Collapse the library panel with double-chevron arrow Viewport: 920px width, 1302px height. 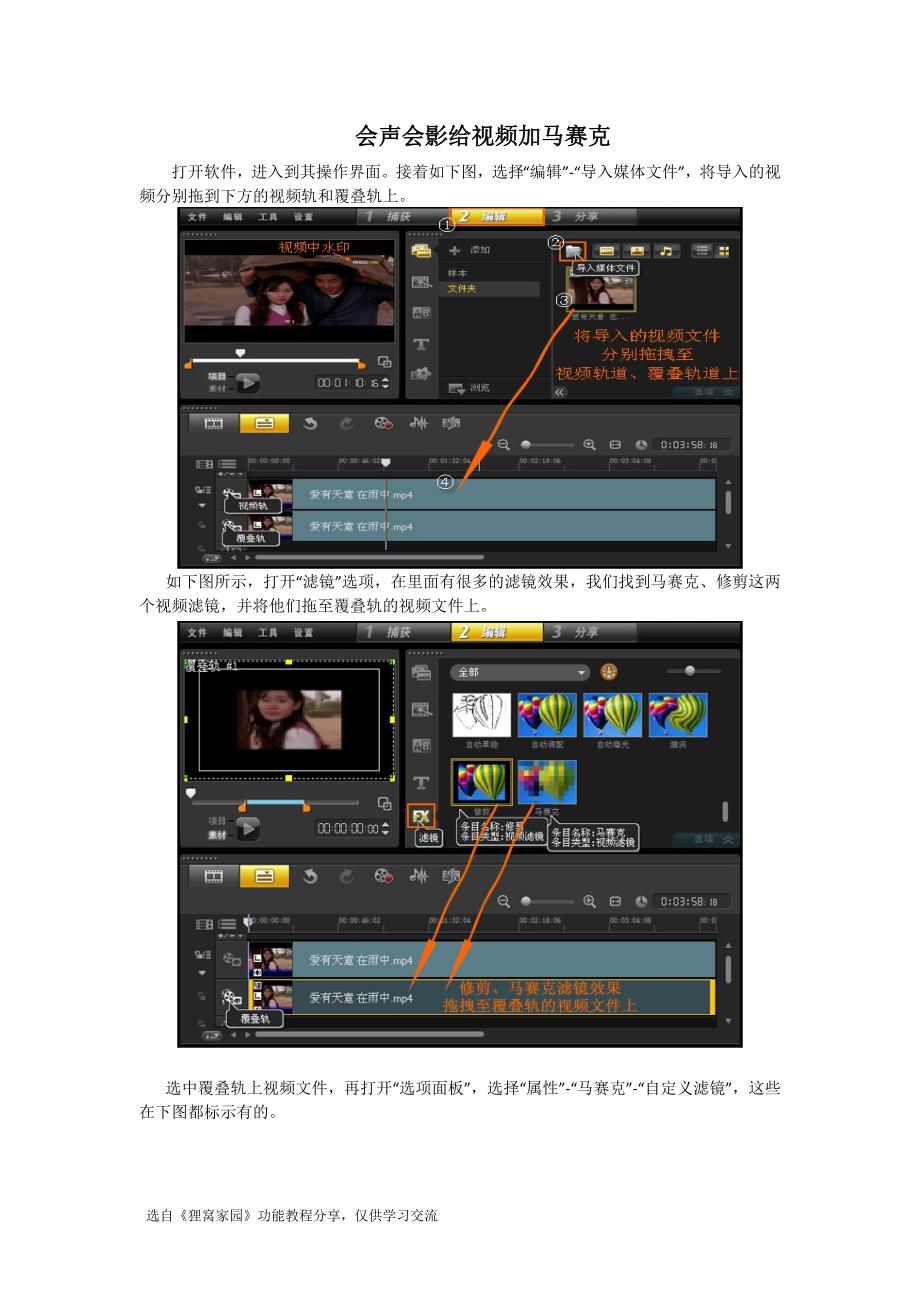point(560,392)
